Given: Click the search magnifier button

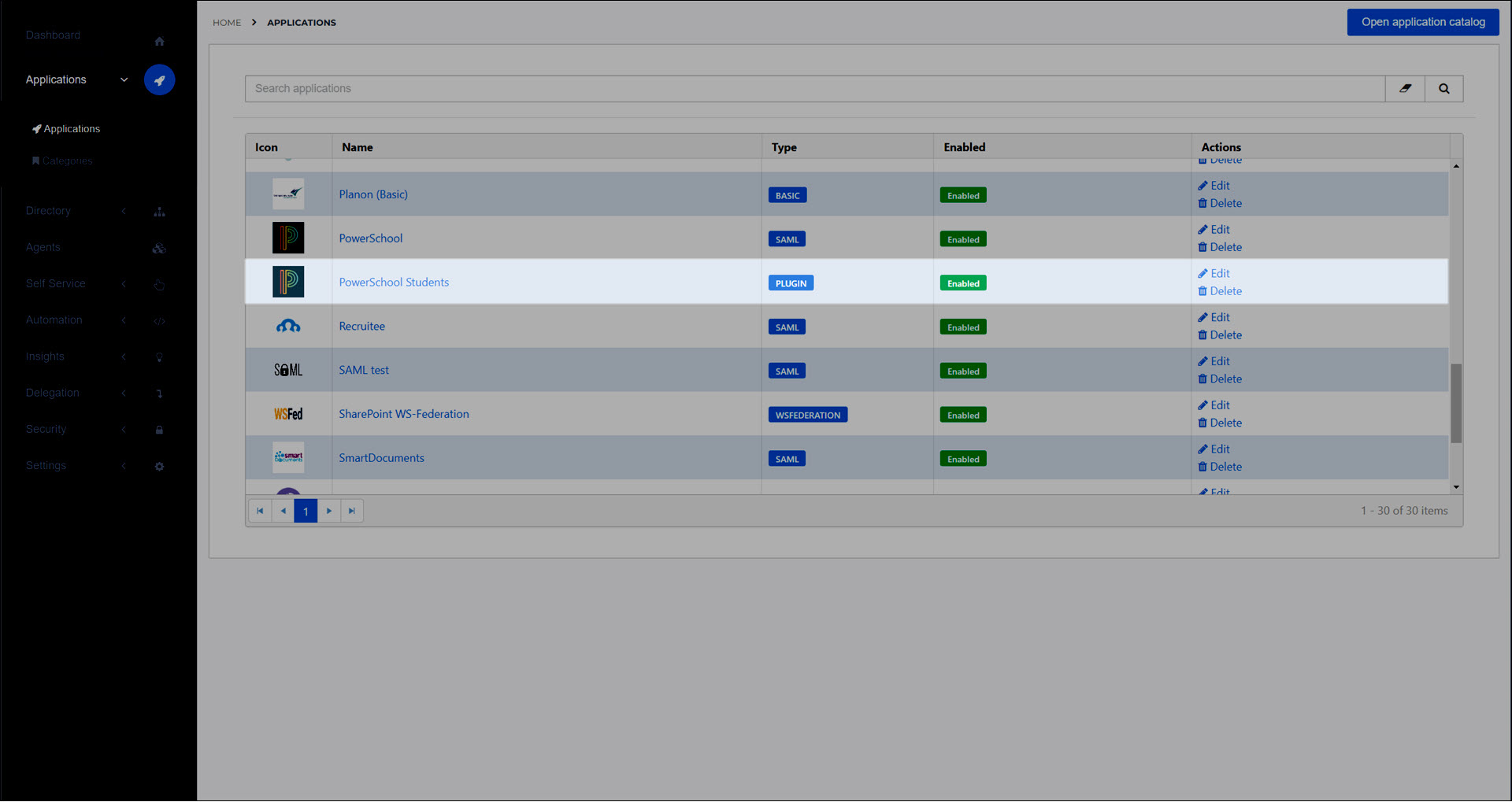Looking at the screenshot, I should (x=1444, y=89).
